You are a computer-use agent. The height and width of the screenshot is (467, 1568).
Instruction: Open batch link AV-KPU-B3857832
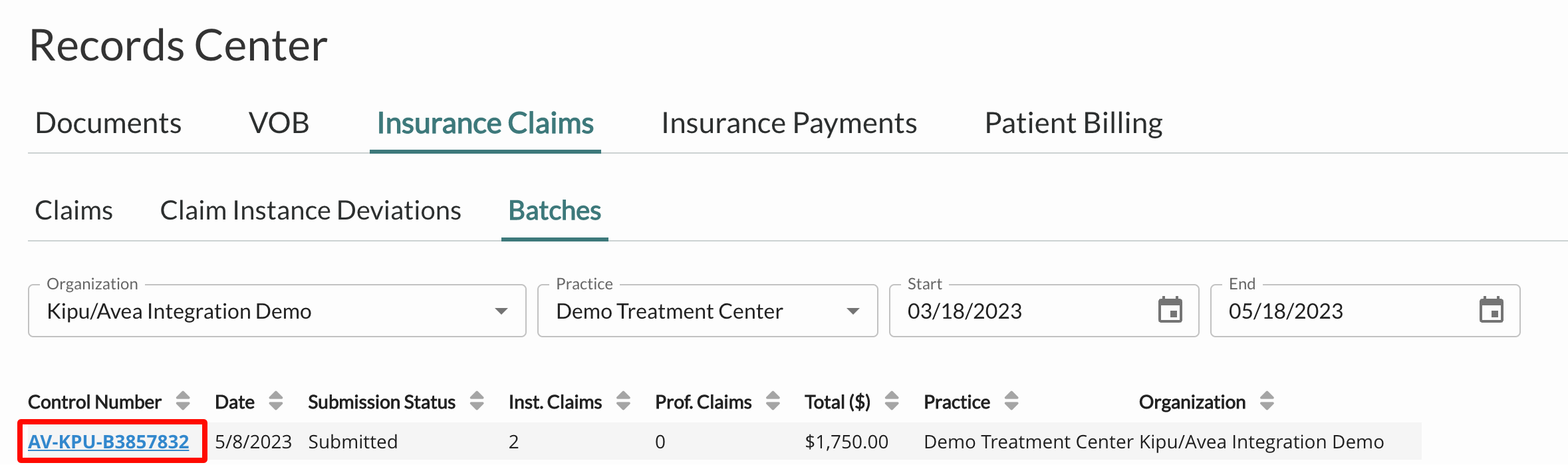108,442
